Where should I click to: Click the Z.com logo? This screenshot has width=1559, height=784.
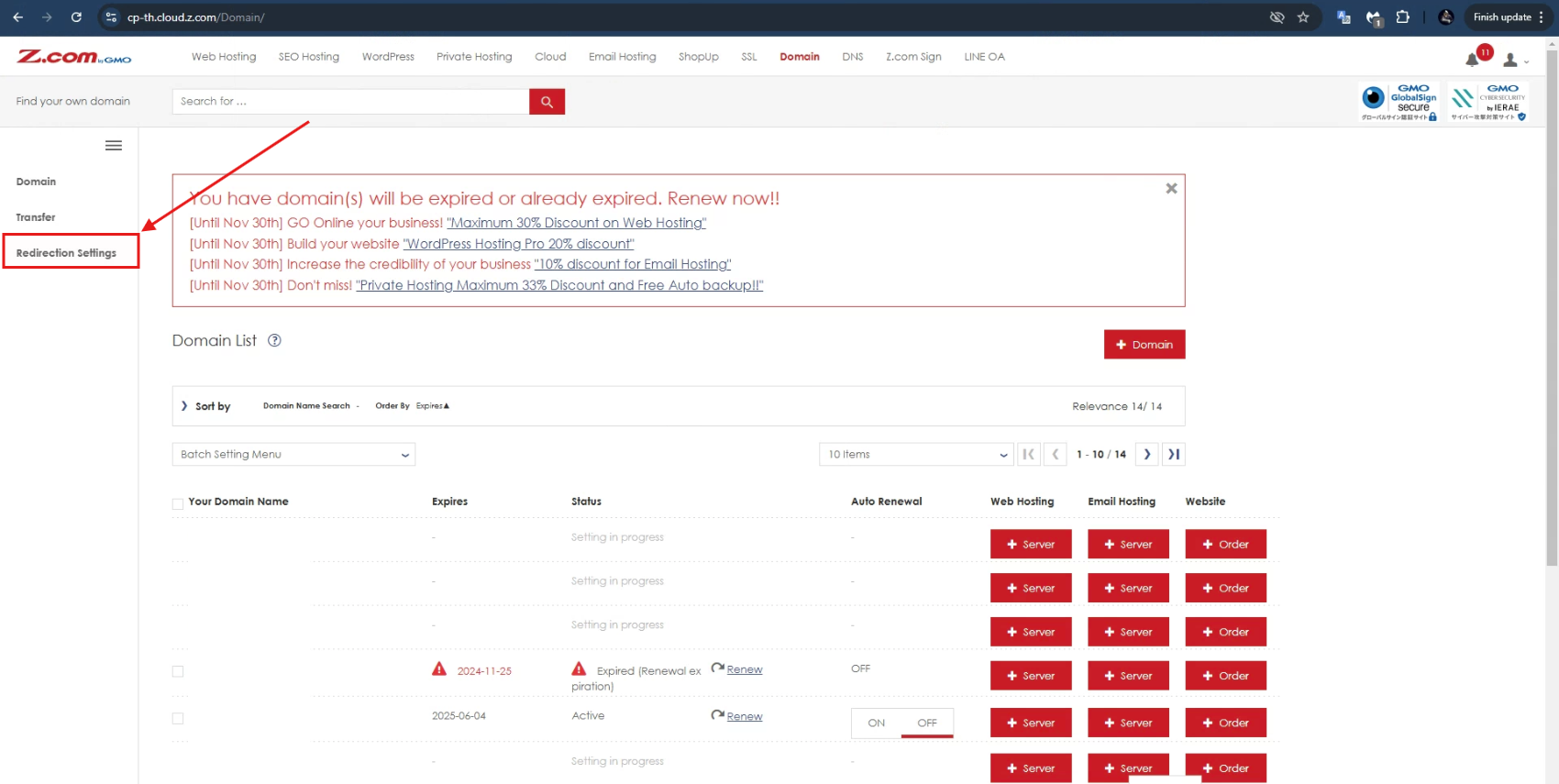coord(74,57)
